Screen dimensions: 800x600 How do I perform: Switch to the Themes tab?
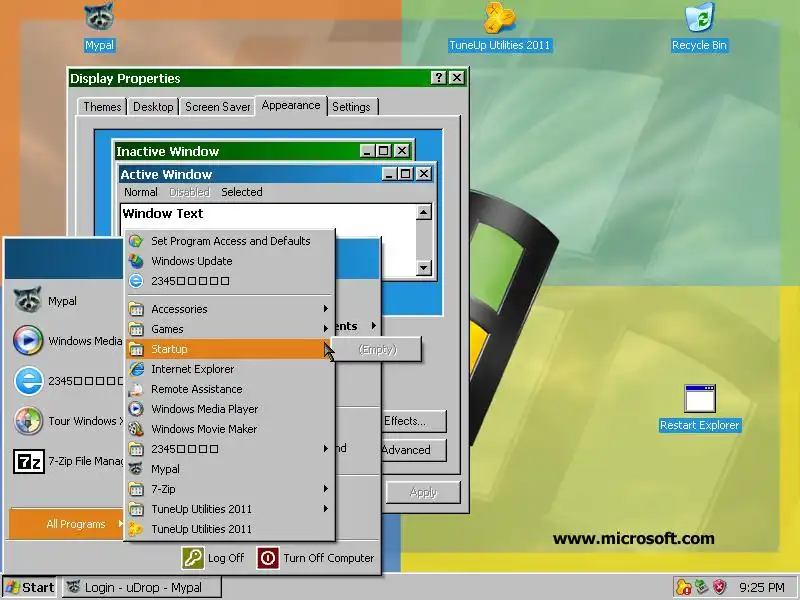point(102,107)
